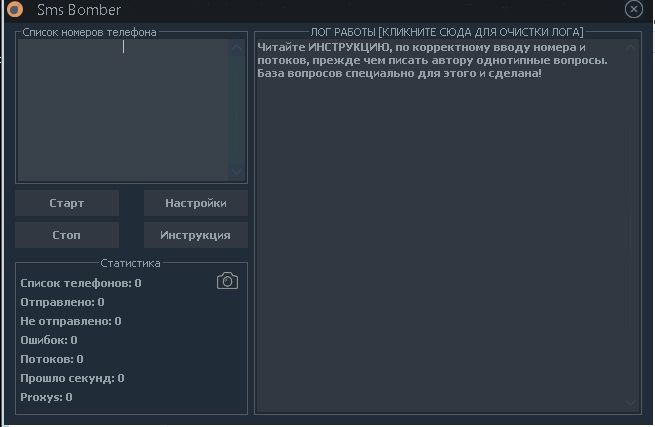Click the Старт button
This screenshot has height=427, width=655.
pyautogui.click(x=67, y=203)
